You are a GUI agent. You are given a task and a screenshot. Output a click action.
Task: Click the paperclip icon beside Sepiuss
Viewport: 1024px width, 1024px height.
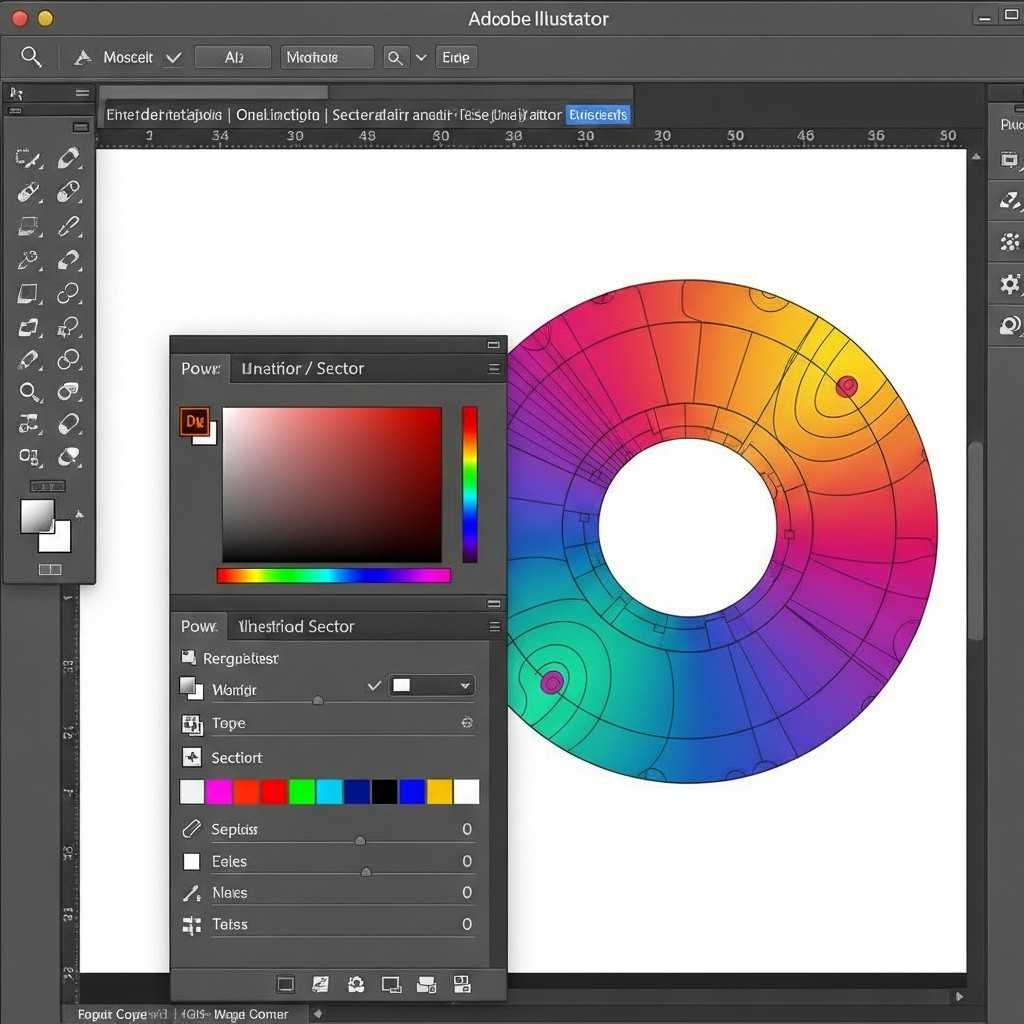point(191,829)
